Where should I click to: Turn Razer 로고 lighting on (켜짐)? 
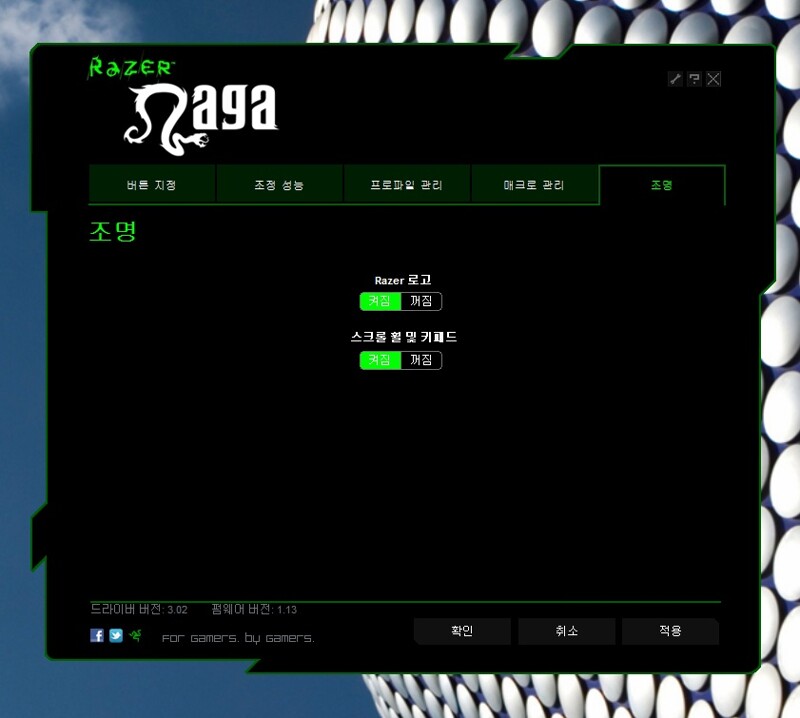pos(380,301)
